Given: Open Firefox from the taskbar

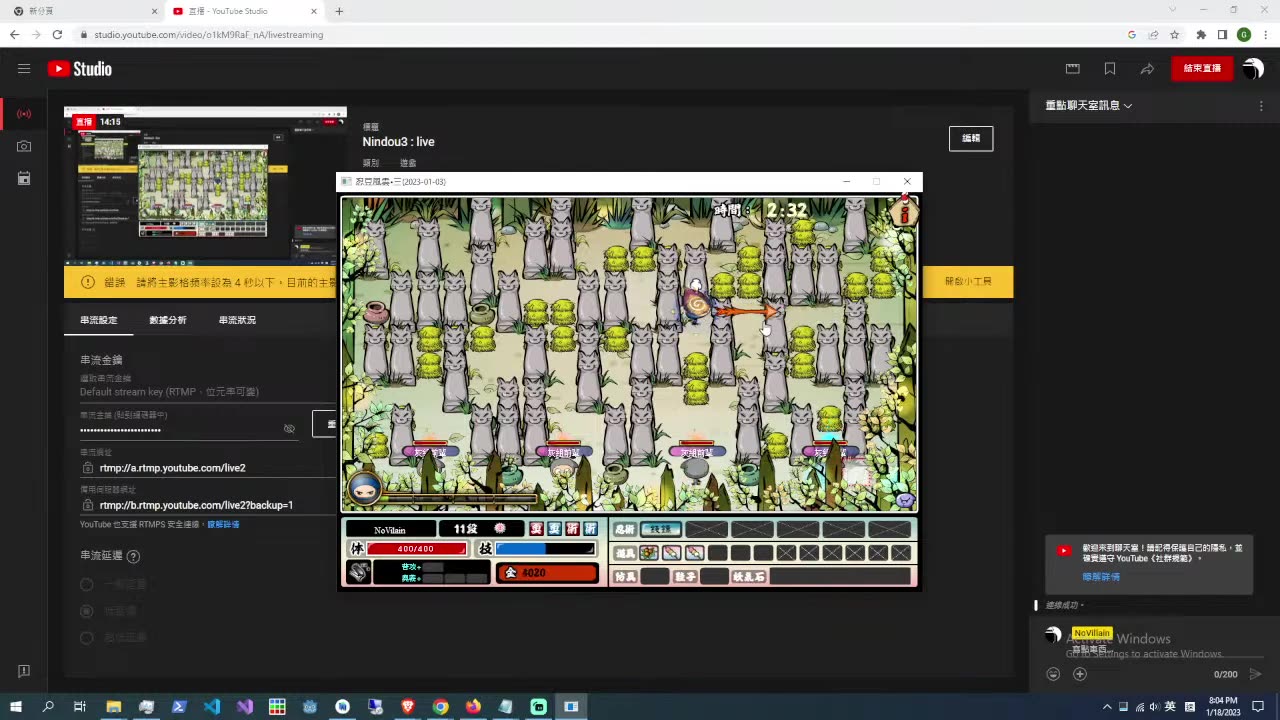Looking at the screenshot, I should tap(473, 706).
